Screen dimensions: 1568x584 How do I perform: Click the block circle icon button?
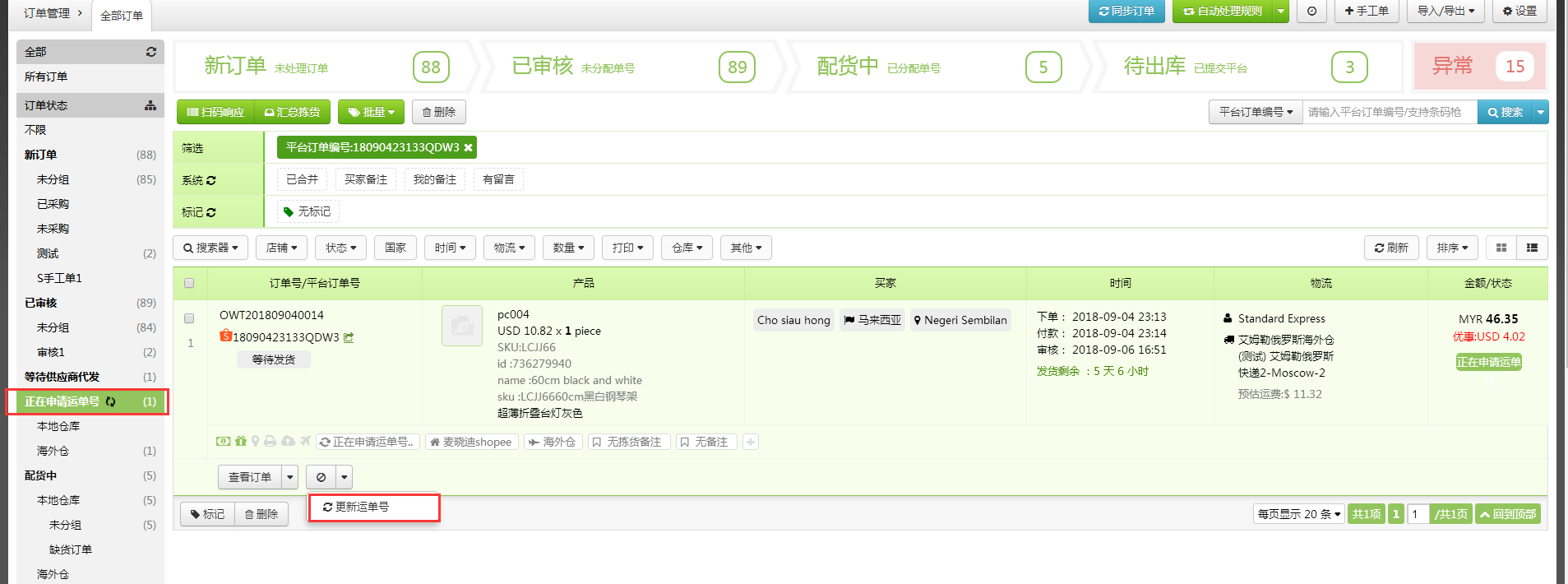(x=321, y=477)
